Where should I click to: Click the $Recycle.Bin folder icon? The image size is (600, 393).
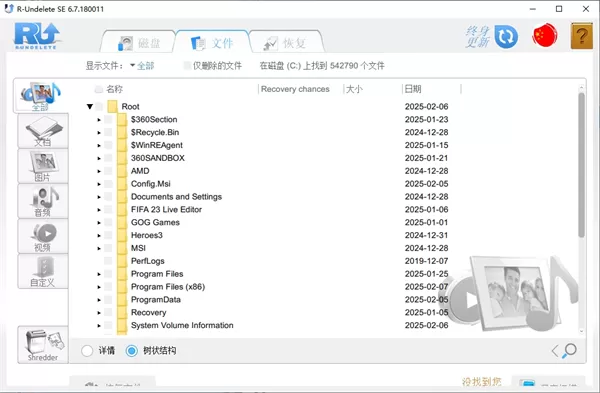pos(122,132)
